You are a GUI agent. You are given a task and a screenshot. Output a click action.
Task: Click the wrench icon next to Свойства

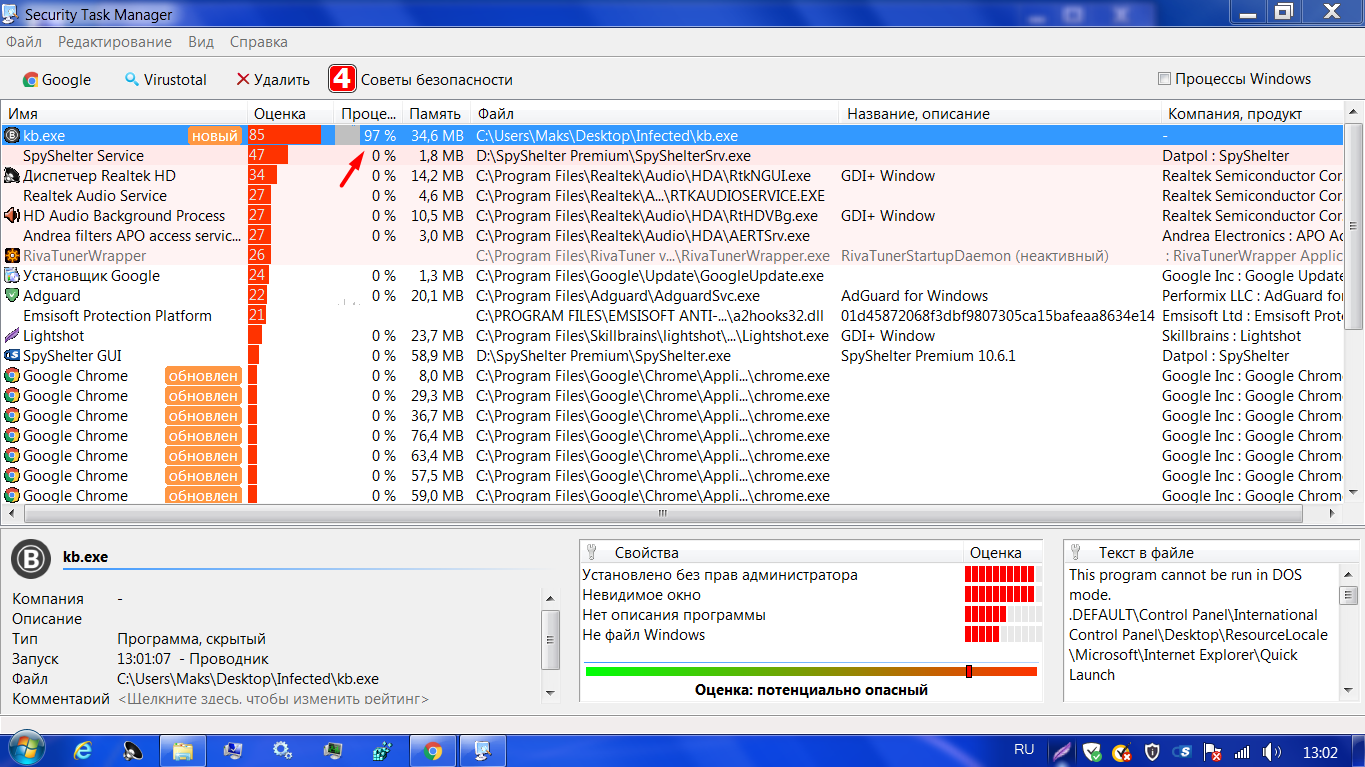tap(590, 552)
